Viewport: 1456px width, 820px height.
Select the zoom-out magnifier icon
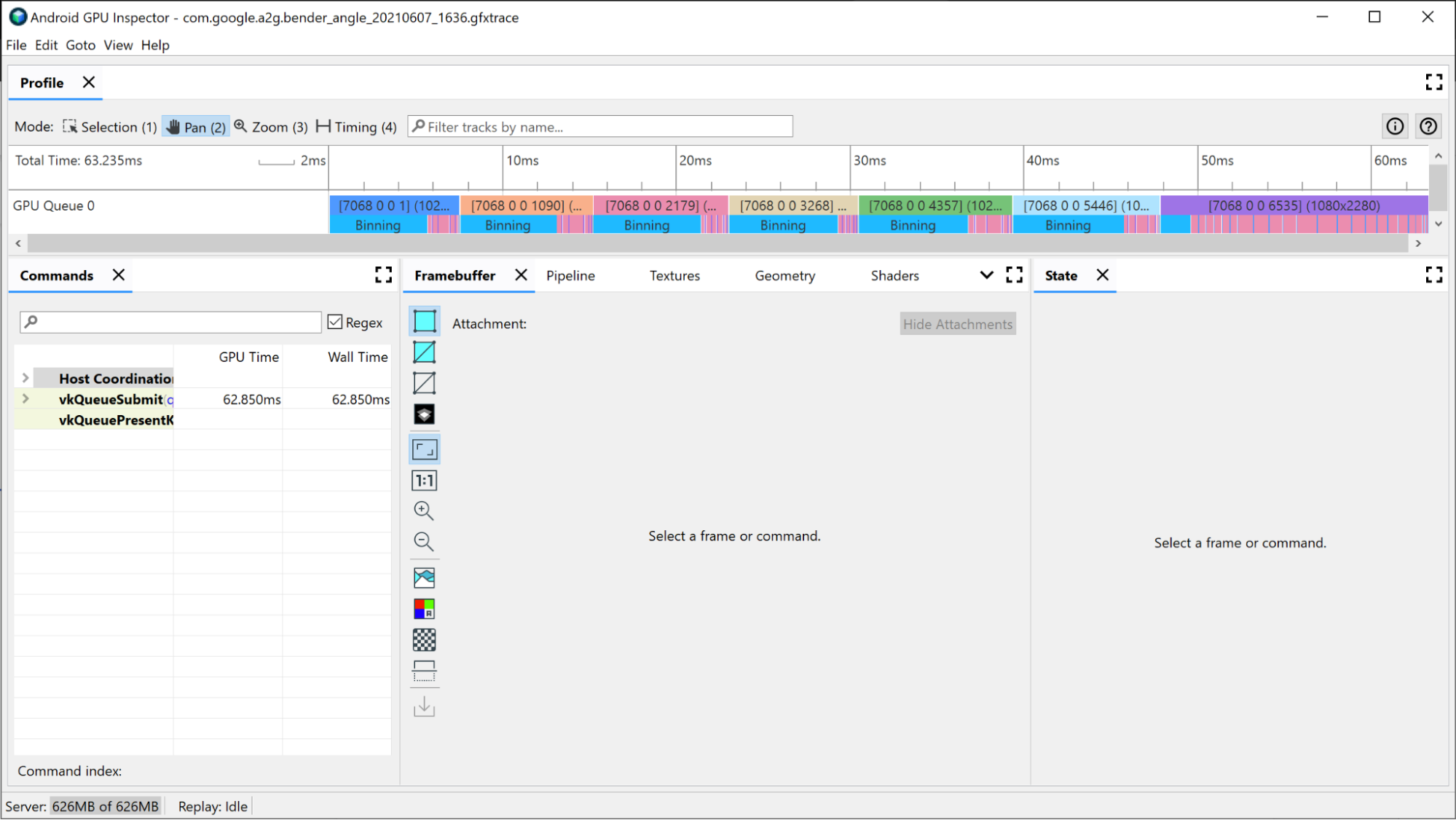point(423,541)
